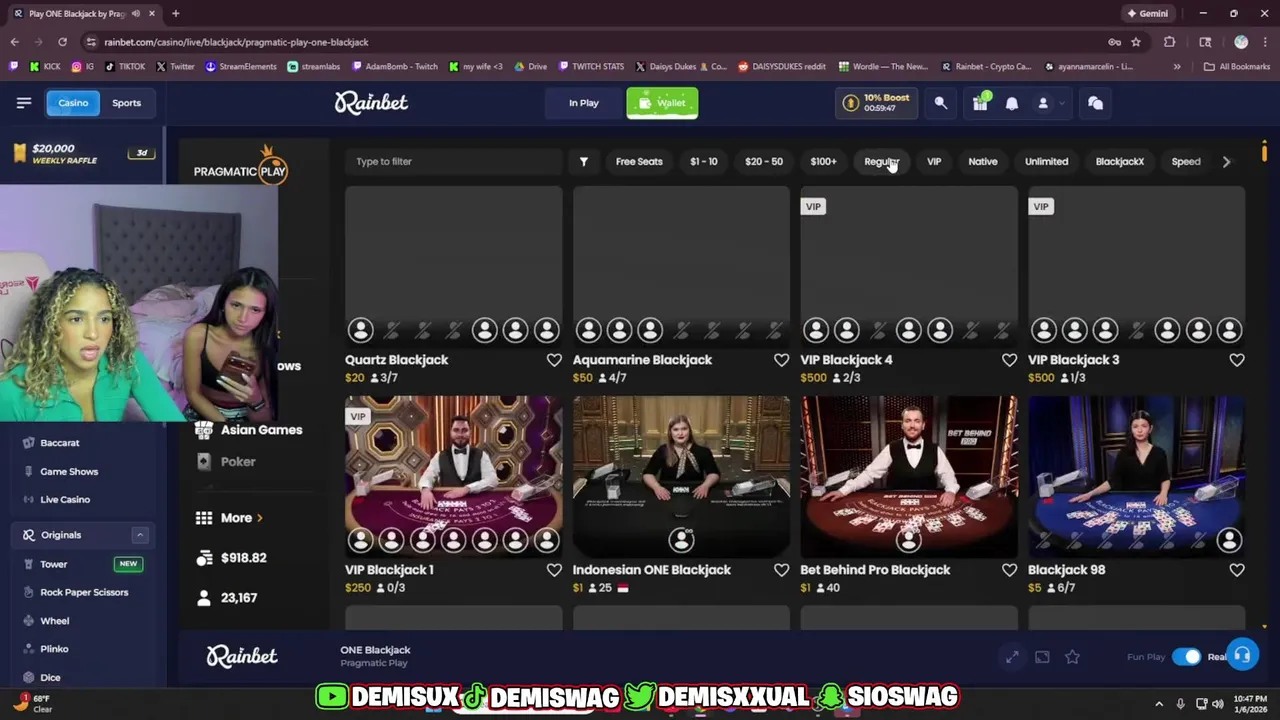Click the browser address bar
The width and height of the screenshot is (1280, 720).
pyautogui.click(x=590, y=42)
